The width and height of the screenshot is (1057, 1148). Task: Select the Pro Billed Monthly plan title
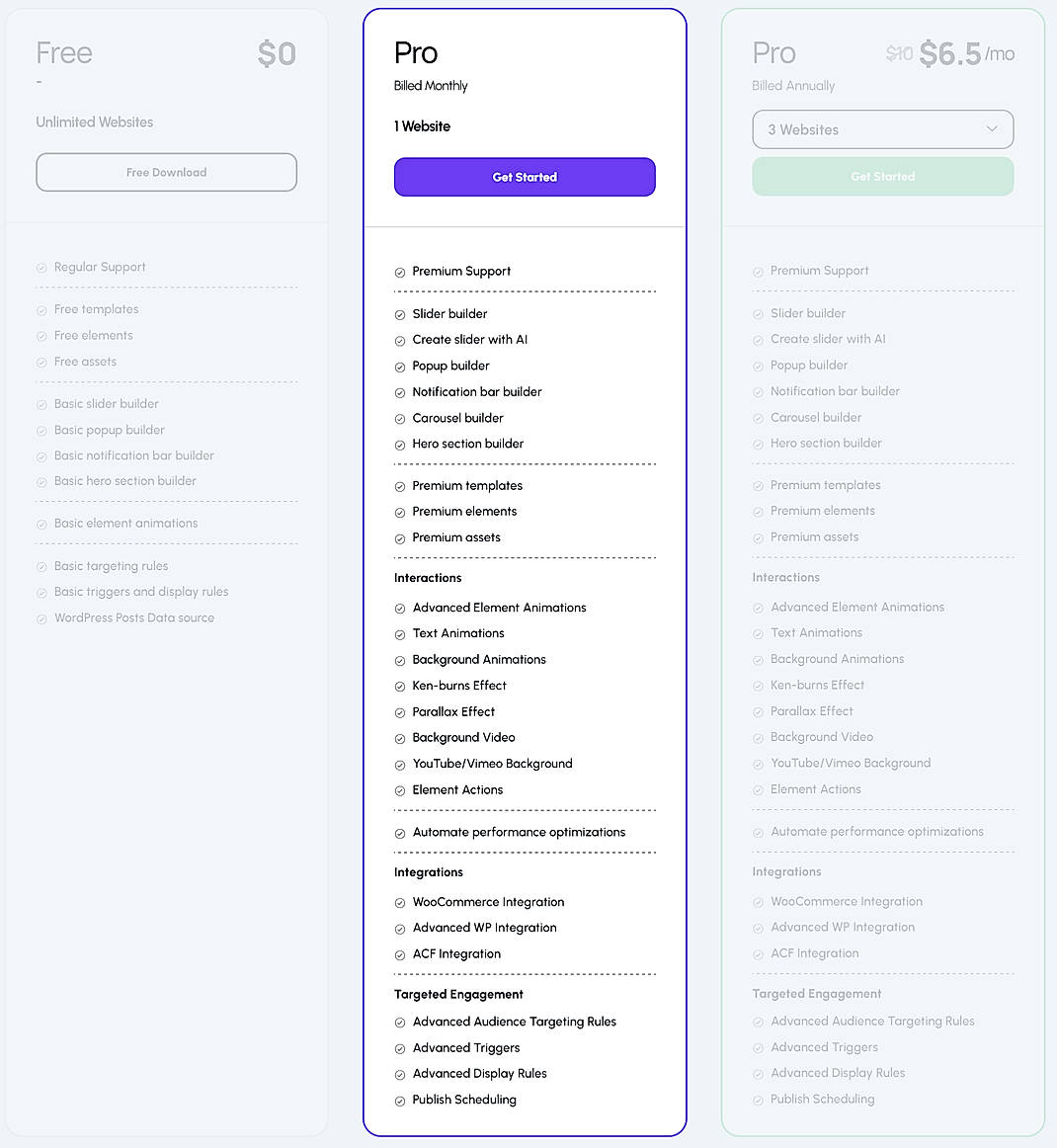[x=416, y=53]
